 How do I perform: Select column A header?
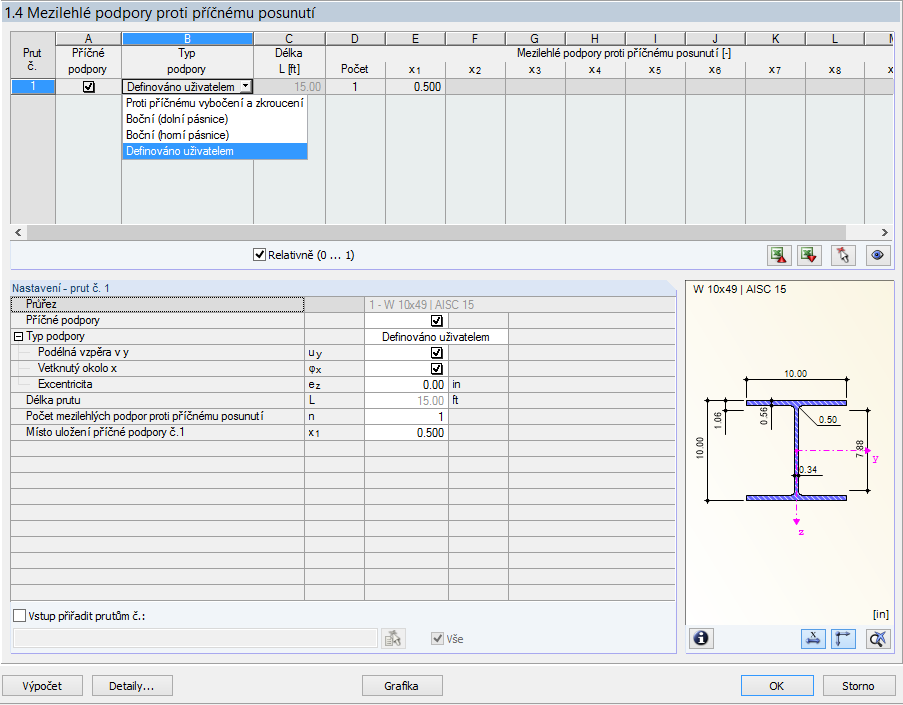point(88,39)
